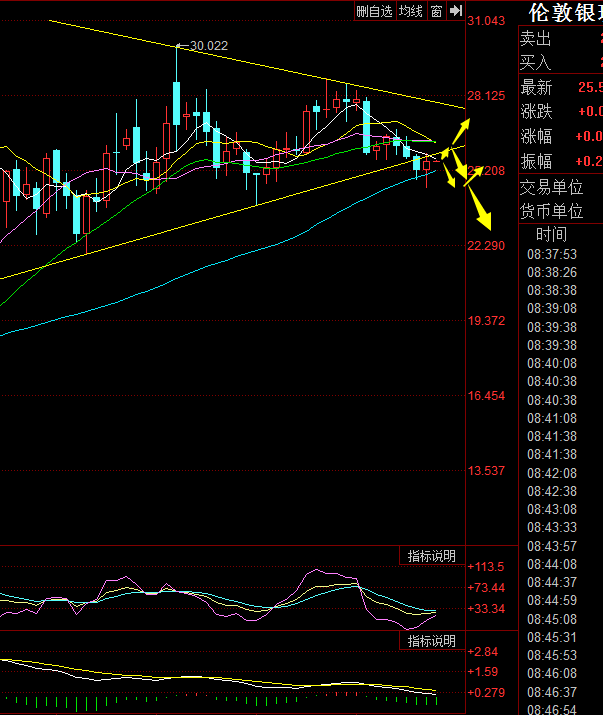Toggle the 均线 moving averages button

click(x=411, y=11)
